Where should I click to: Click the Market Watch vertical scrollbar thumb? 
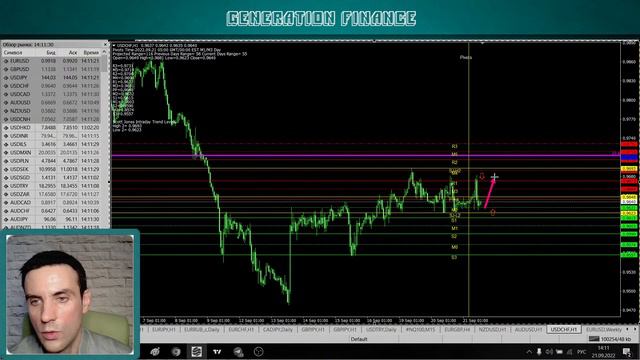(105, 65)
